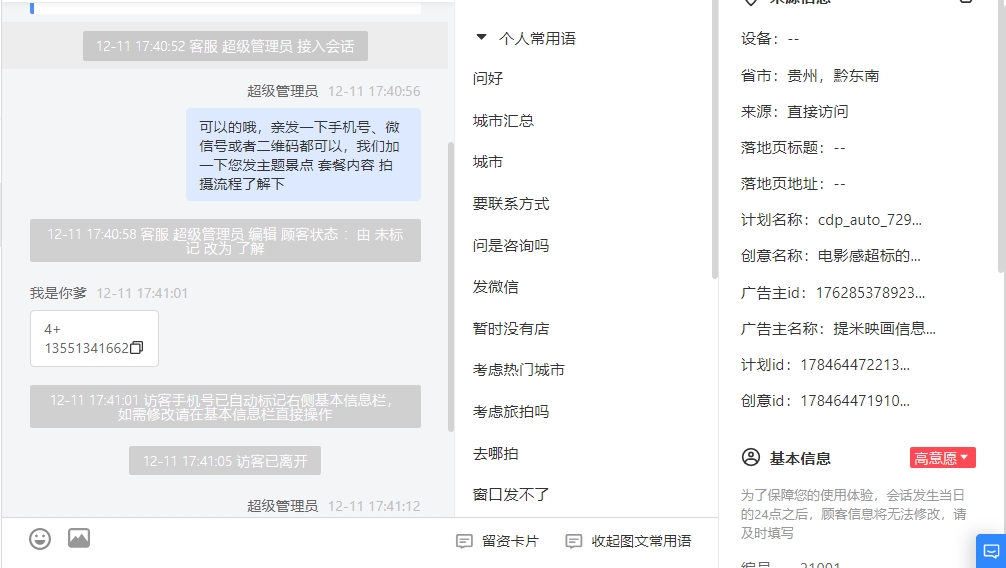The height and width of the screenshot is (568, 1006).
Task: Insert an image into the chat
Action: (79, 538)
